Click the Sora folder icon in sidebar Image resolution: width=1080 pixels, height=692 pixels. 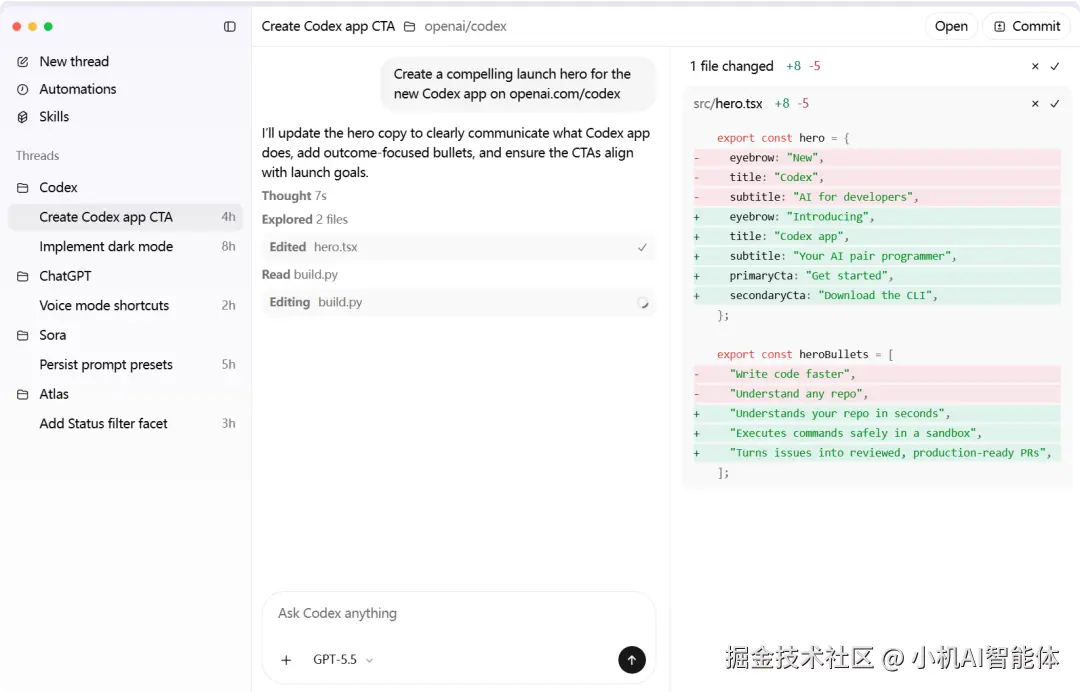(x=23, y=335)
